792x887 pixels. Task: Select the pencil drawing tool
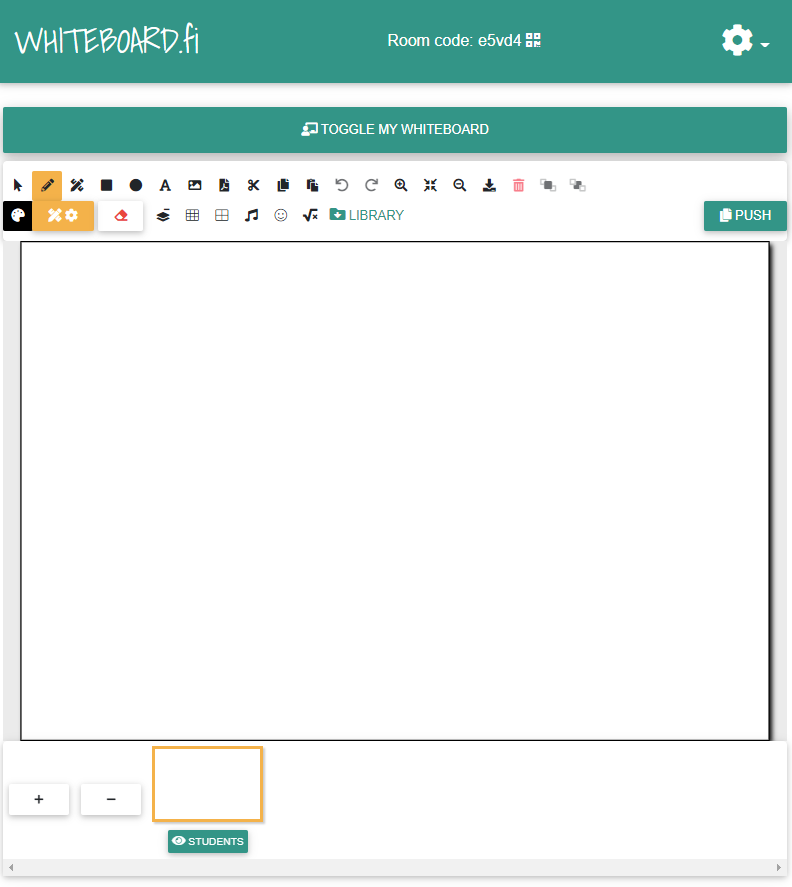point(47,185)
